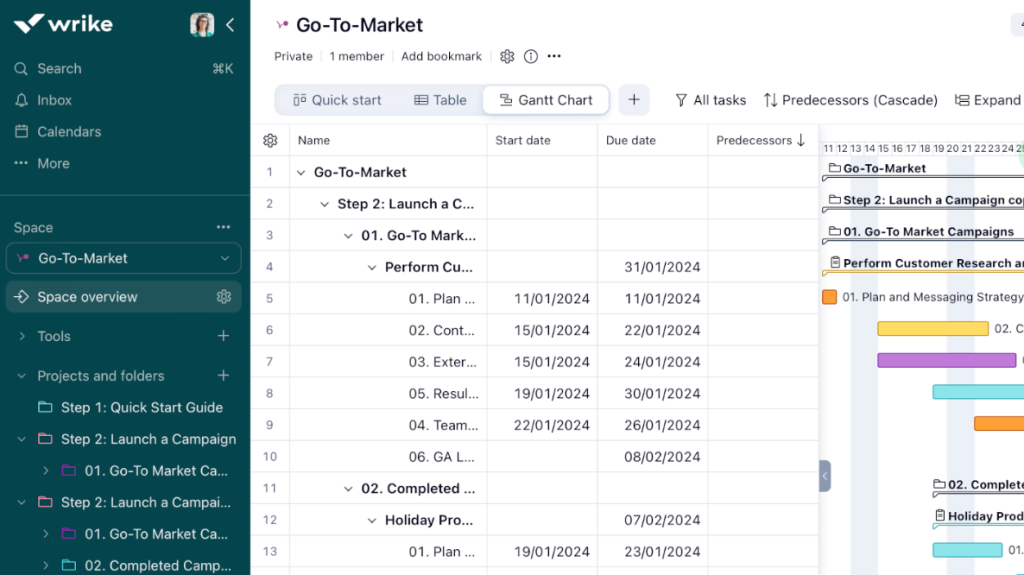
Task: Click Perform Customer Research label in Gantt
Action: point(933,263)
